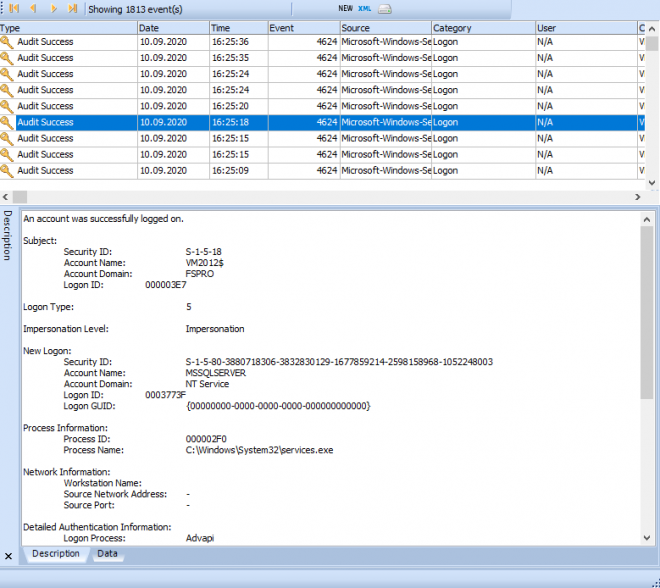The image size is (660, 588).
Task: Select the event row at 16:25:09
Action: [x=322, y=171]
